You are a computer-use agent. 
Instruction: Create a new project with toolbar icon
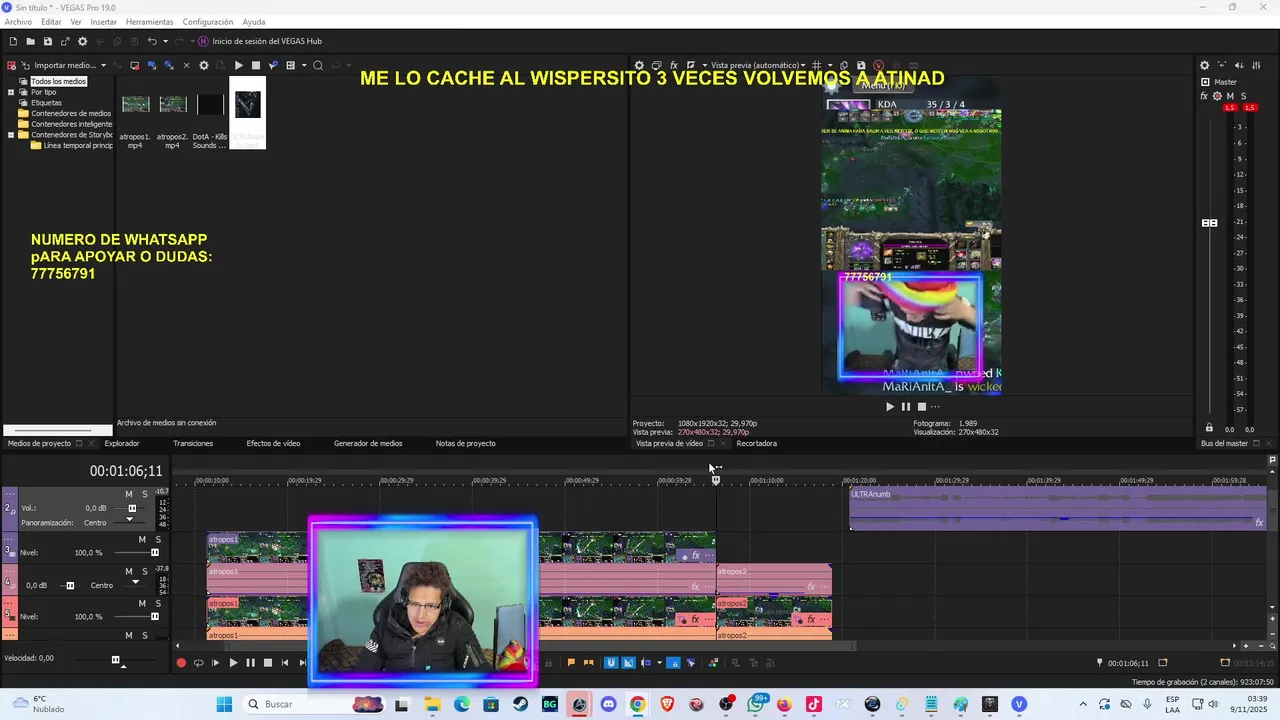[13, 41]
